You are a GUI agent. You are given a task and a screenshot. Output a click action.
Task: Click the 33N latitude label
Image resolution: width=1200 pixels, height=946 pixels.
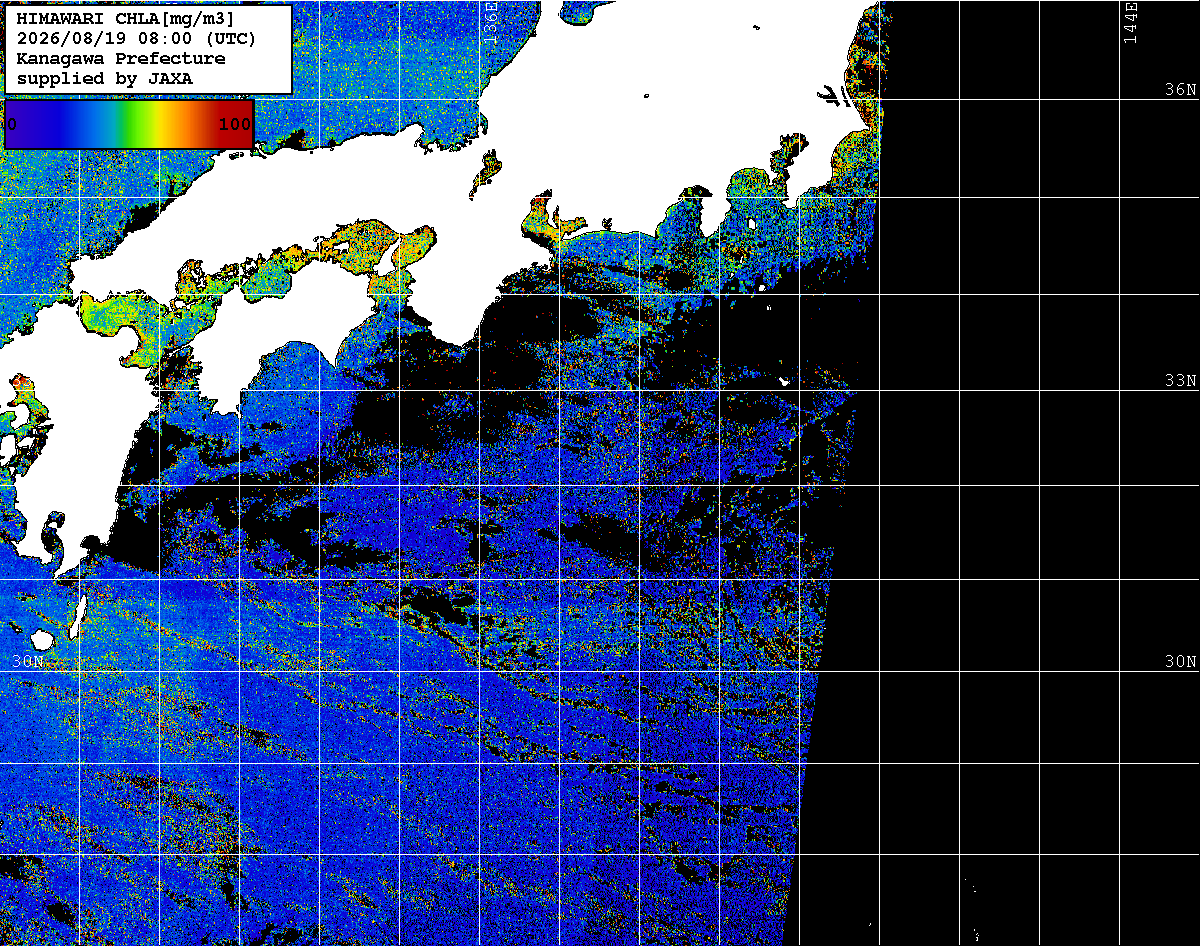(1180, 381)
